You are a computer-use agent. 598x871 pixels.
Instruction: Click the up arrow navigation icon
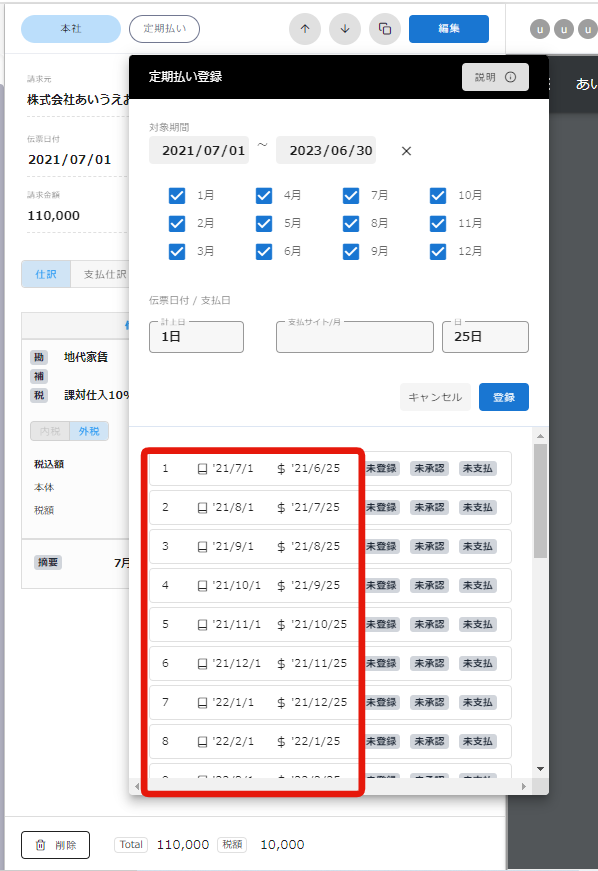tap(305, 29)
